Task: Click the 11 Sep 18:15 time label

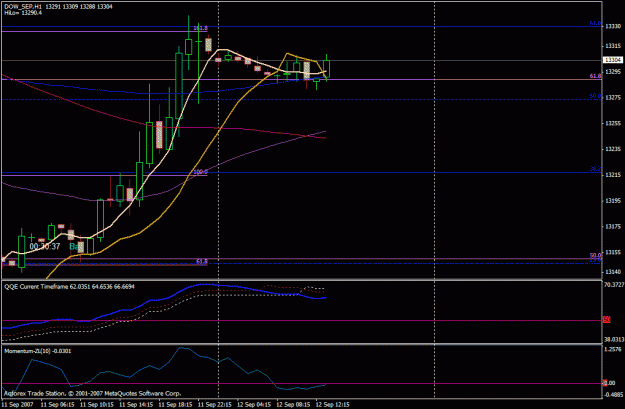Action: [176, 405]
